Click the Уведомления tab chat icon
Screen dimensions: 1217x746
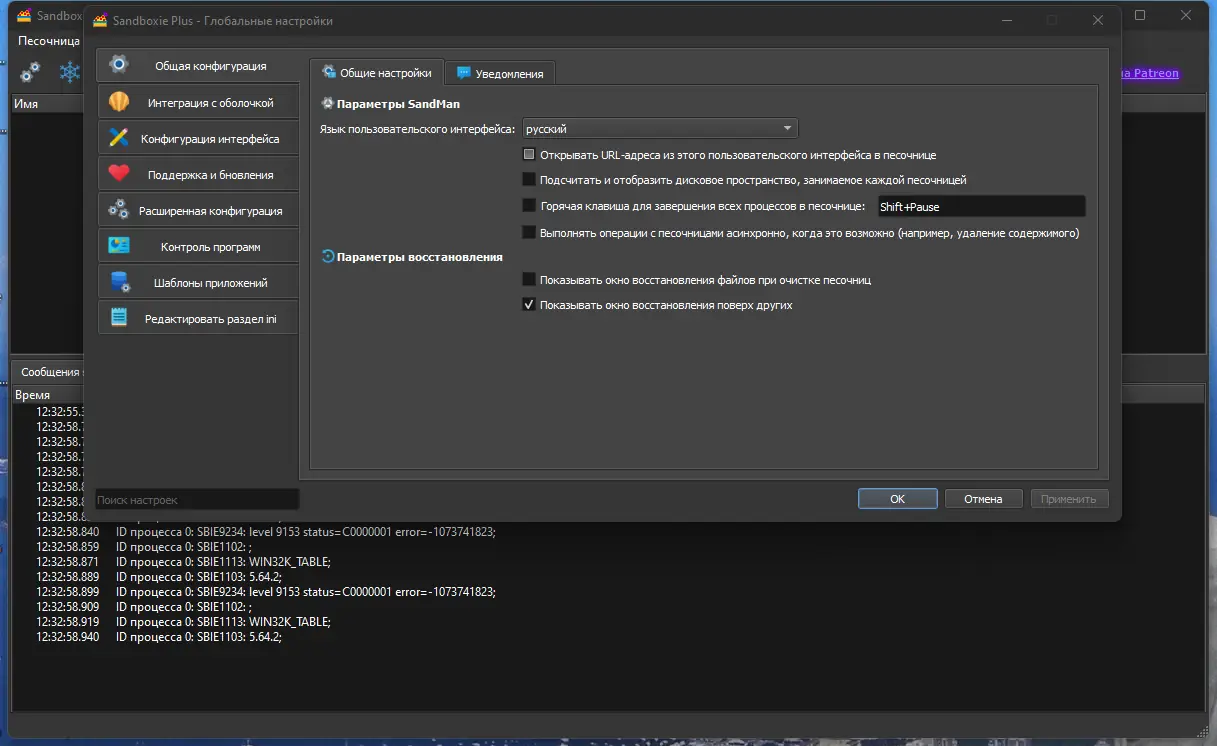tap(463, 73)
